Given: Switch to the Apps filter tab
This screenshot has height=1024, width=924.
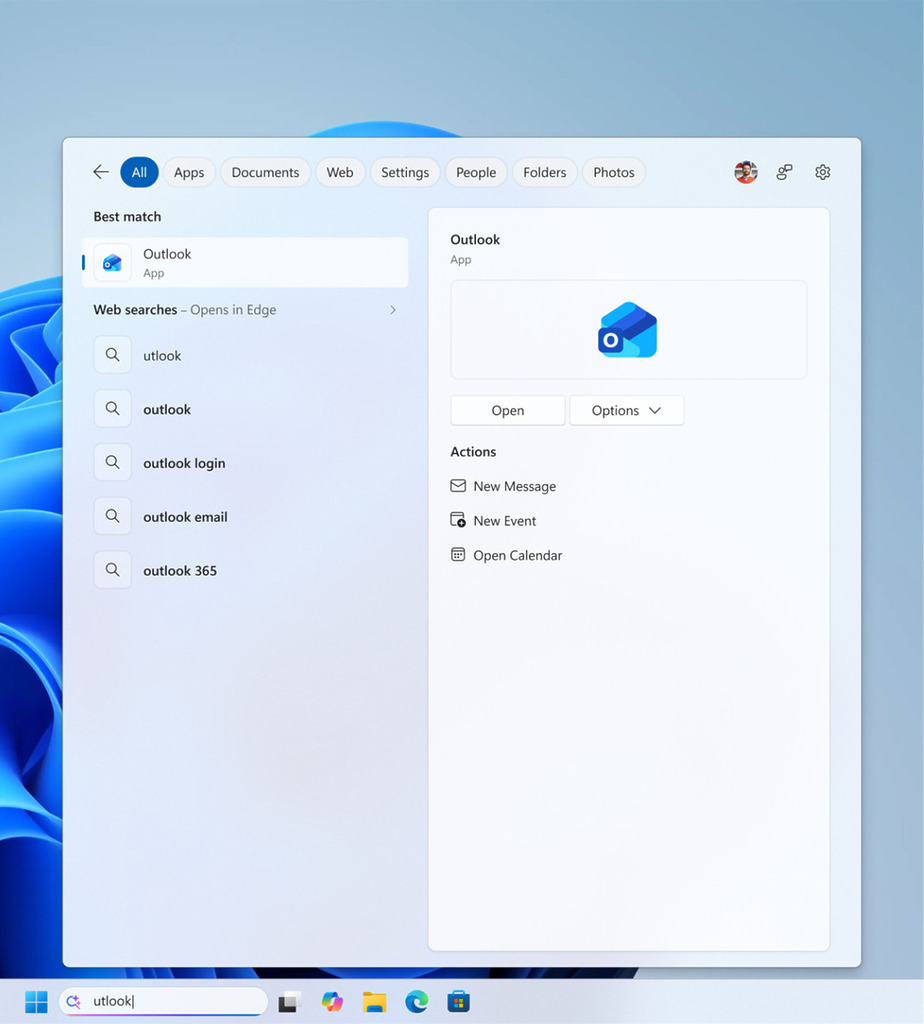Looking at the screenshot, I should [189, 172].
